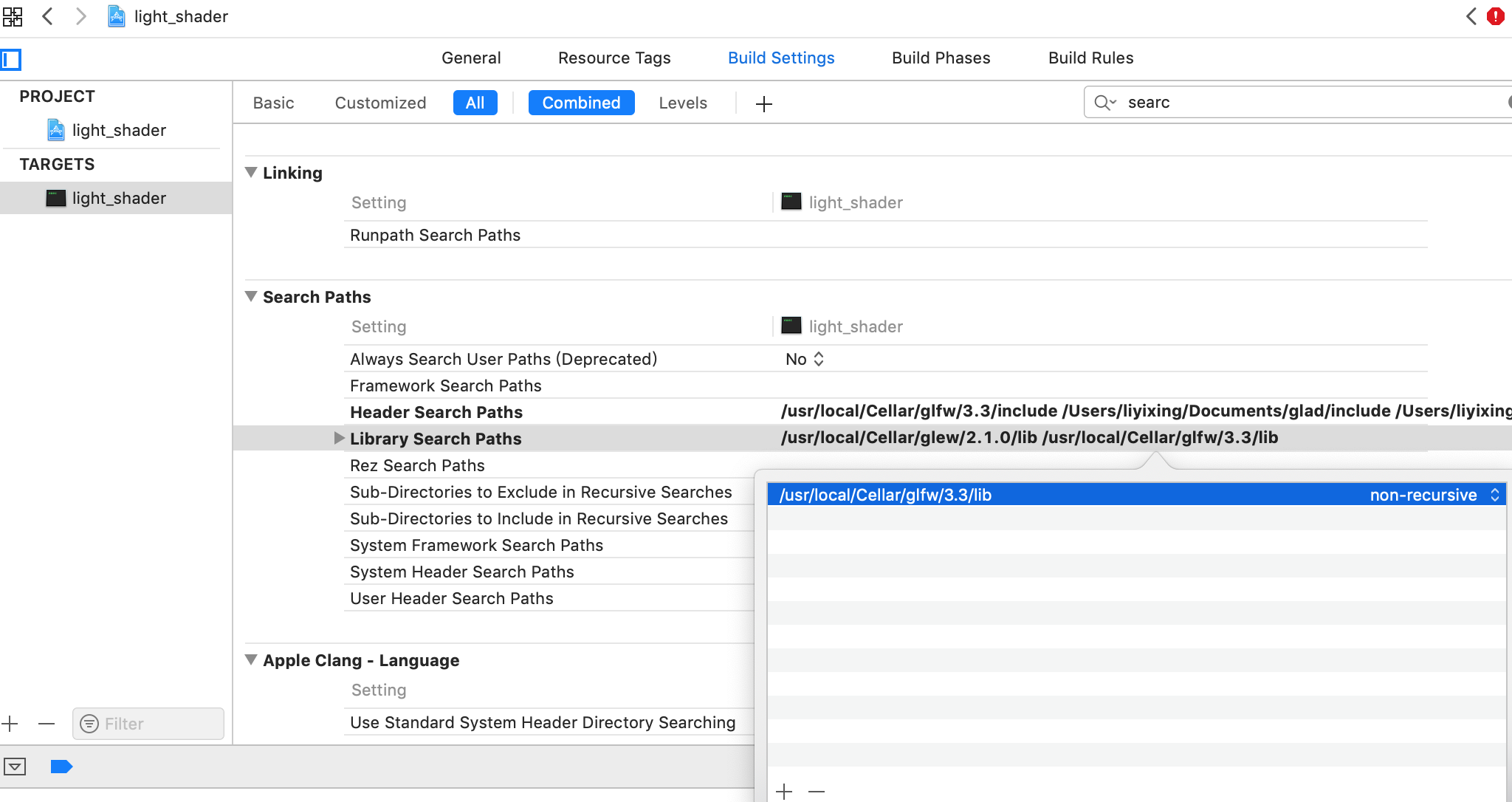Go back with the left chevron
The height and width of the screenshot is (802, 1512).
(x=48, y=16)
